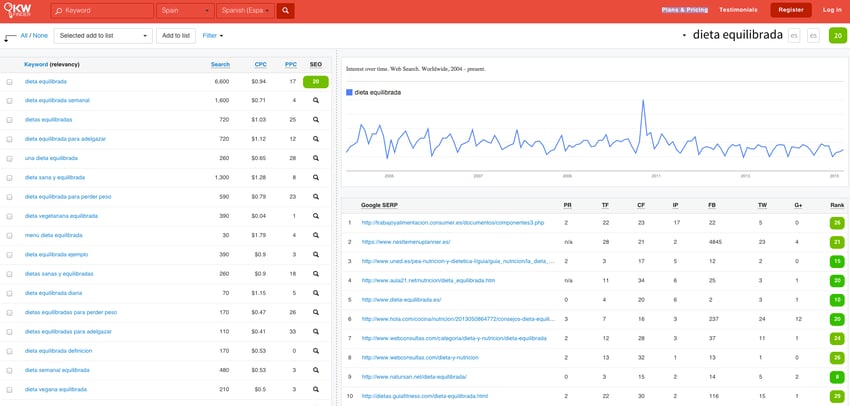The height and width of the screenshot is (406, 850).
Task: Click rank badge 21 for nestlemenuplanner result
Action: click(838, 242)
